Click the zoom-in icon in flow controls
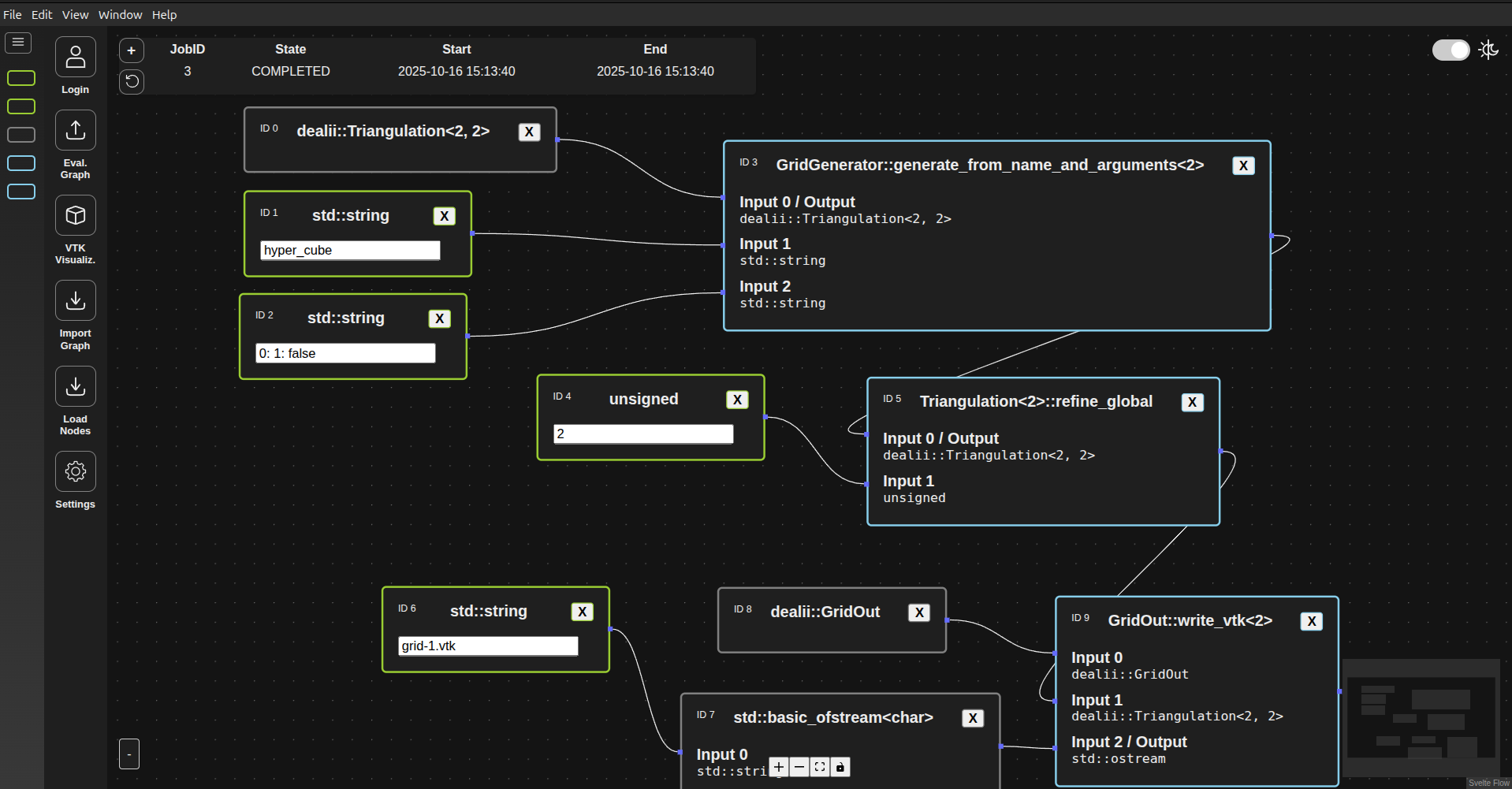Viewport: 1512px width, 789px height. 778,767
